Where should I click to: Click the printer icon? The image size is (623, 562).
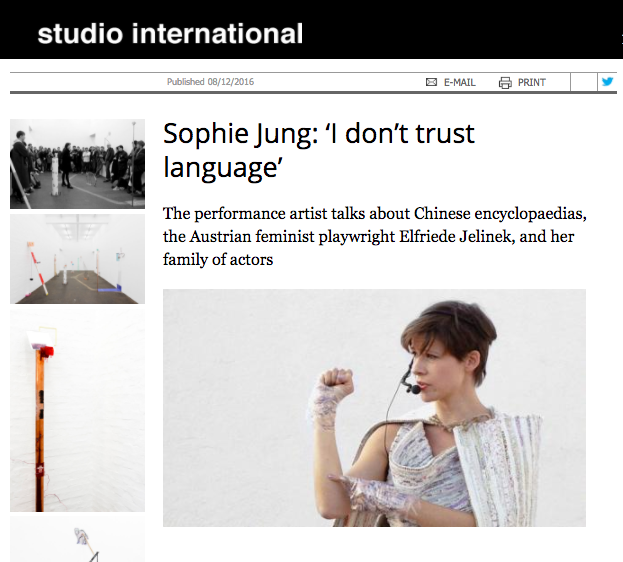click(505, 83)
